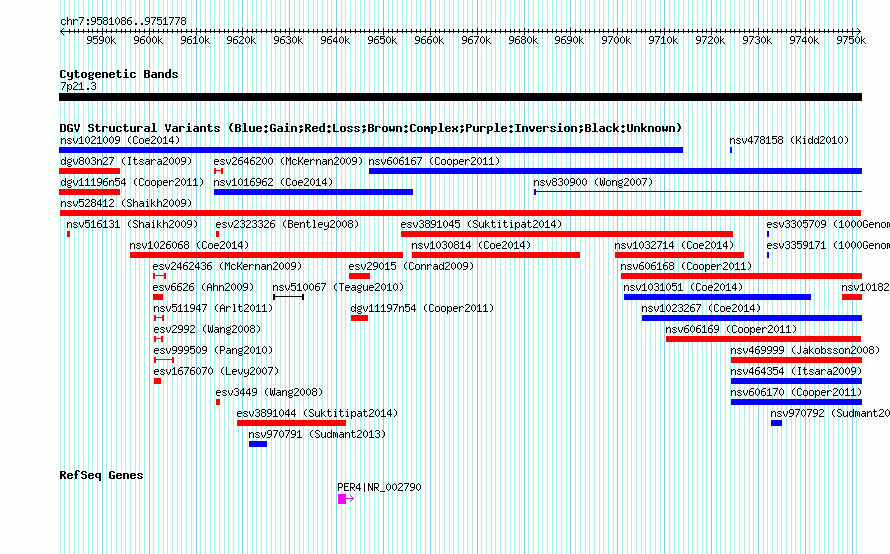Click the 9700k ruler position label
Image resolution: width=890 pixels, height=554 pixels.
point(616,40)
